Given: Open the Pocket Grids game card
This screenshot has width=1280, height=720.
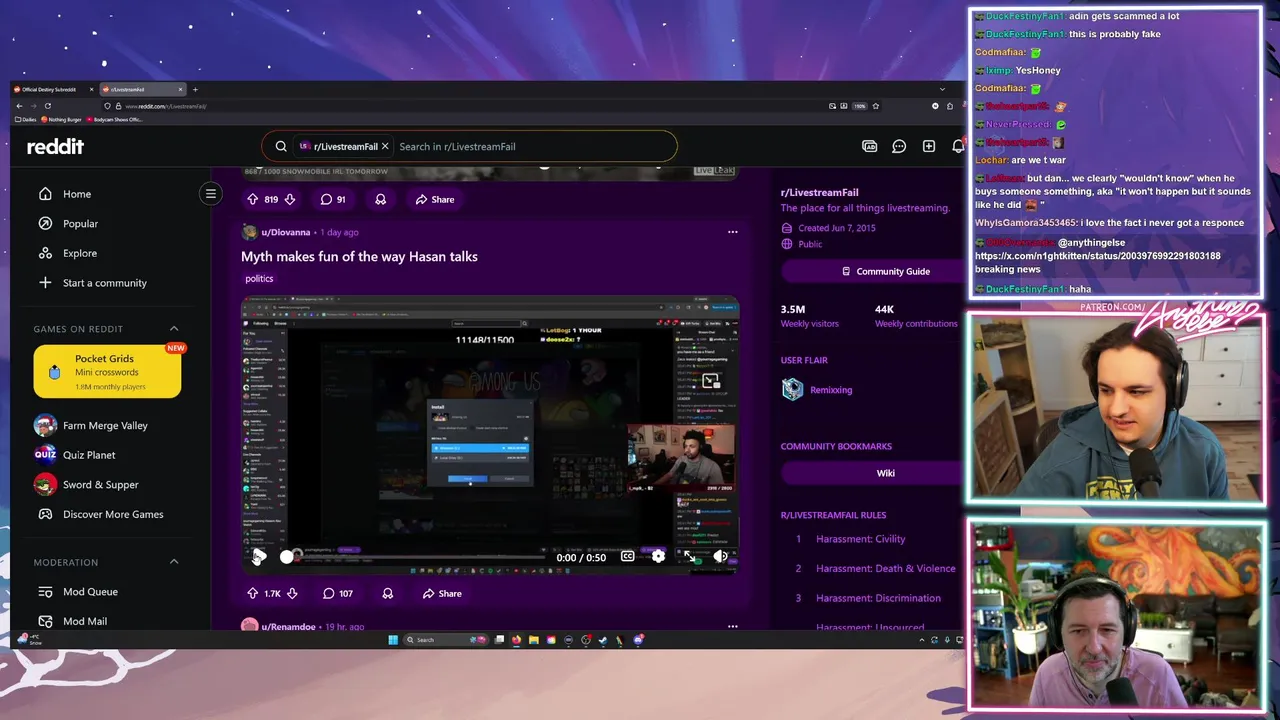Looking at the screenshot, I should click(107, 371).
